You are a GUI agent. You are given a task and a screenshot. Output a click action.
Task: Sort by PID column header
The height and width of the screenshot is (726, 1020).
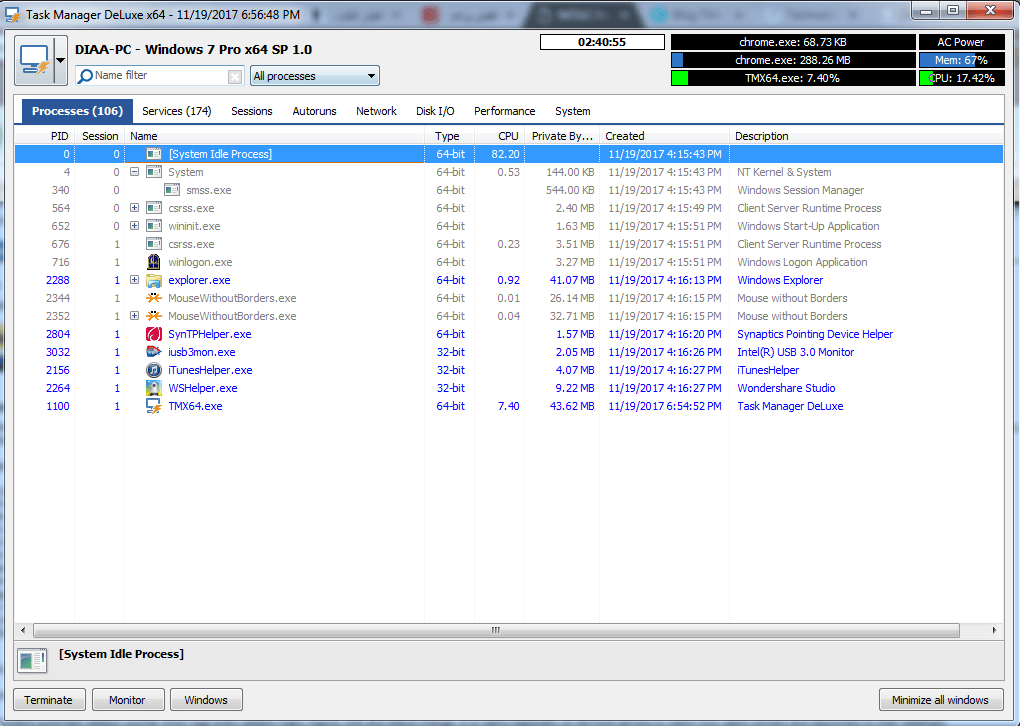(59, 136)
